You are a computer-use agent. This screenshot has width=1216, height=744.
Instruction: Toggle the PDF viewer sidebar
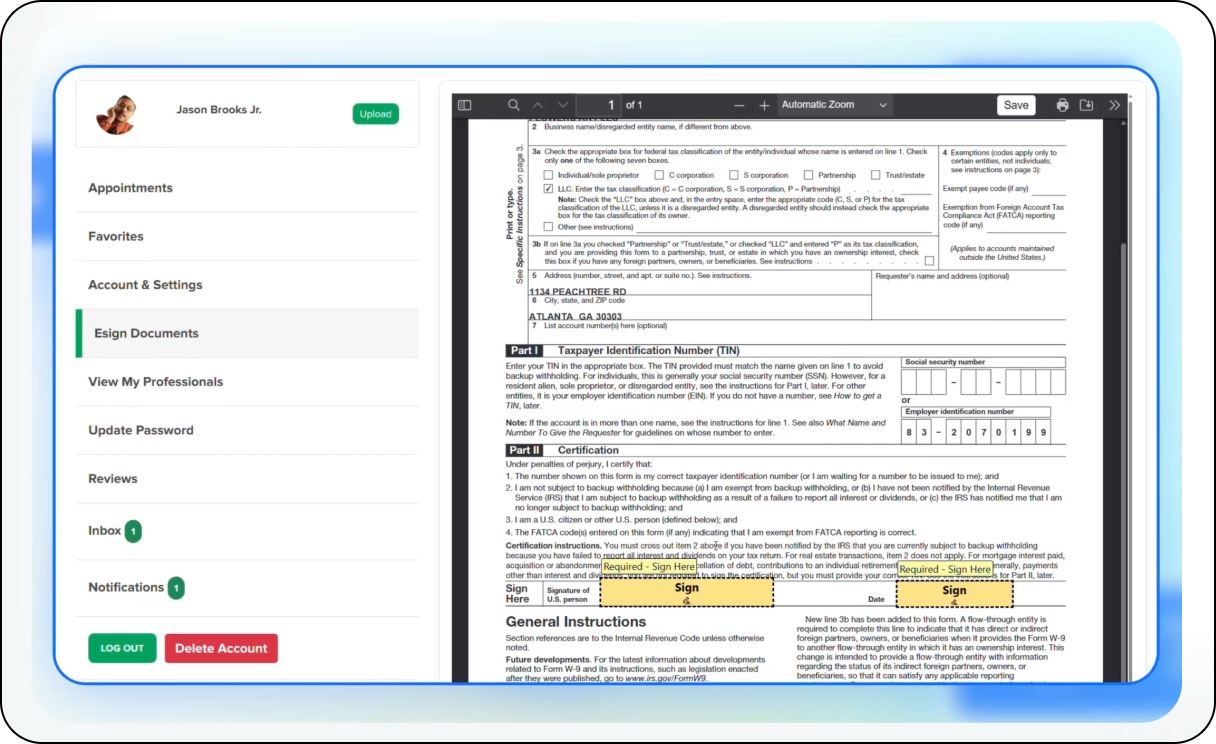464,105
